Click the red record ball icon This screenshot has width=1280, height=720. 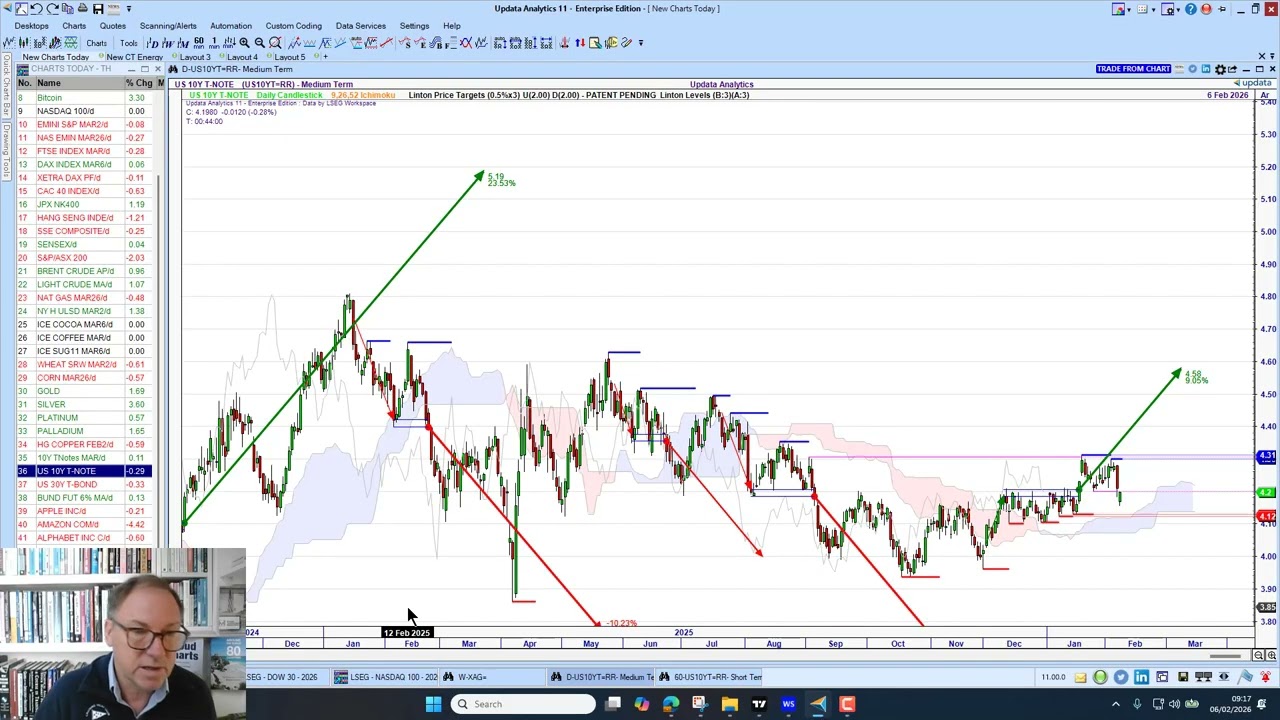pyautogui.click(x=1206, y=9)
